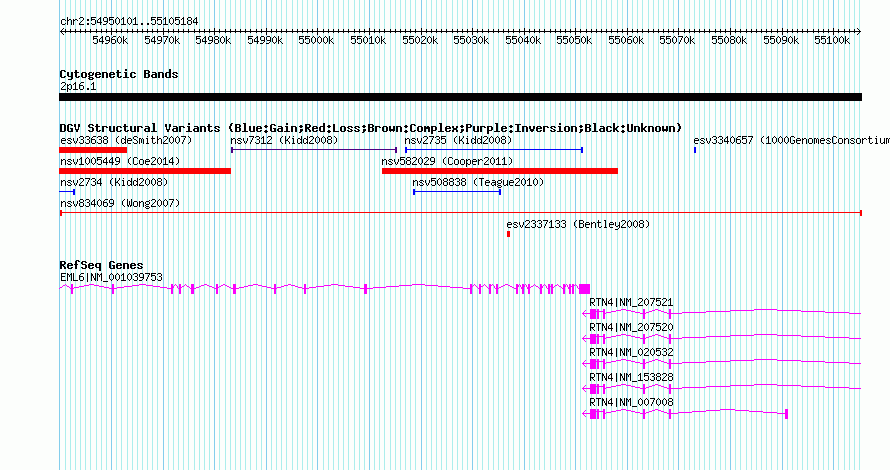Click the EML6|NM_001039753 gene label
The image size is (890, 470).
[x=111, y=278]
